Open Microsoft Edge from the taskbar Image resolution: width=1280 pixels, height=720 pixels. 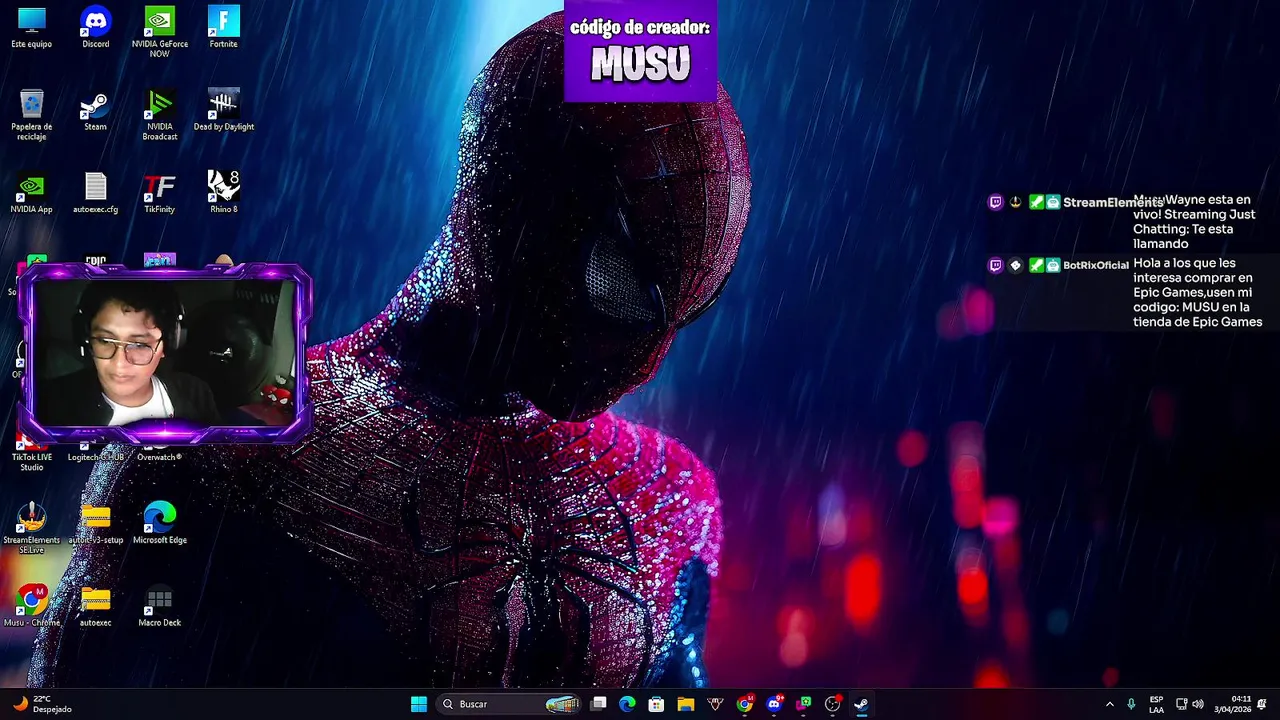[x=627, y=704]
